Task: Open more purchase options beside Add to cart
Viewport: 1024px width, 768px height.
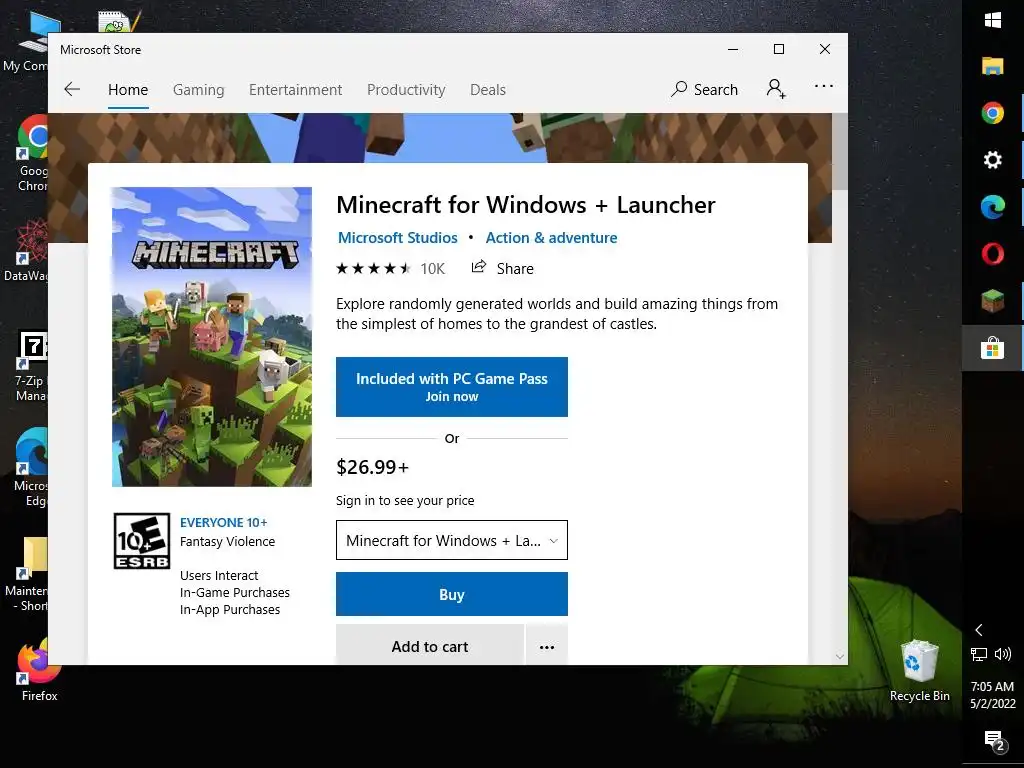Action: tap(547, 647)
